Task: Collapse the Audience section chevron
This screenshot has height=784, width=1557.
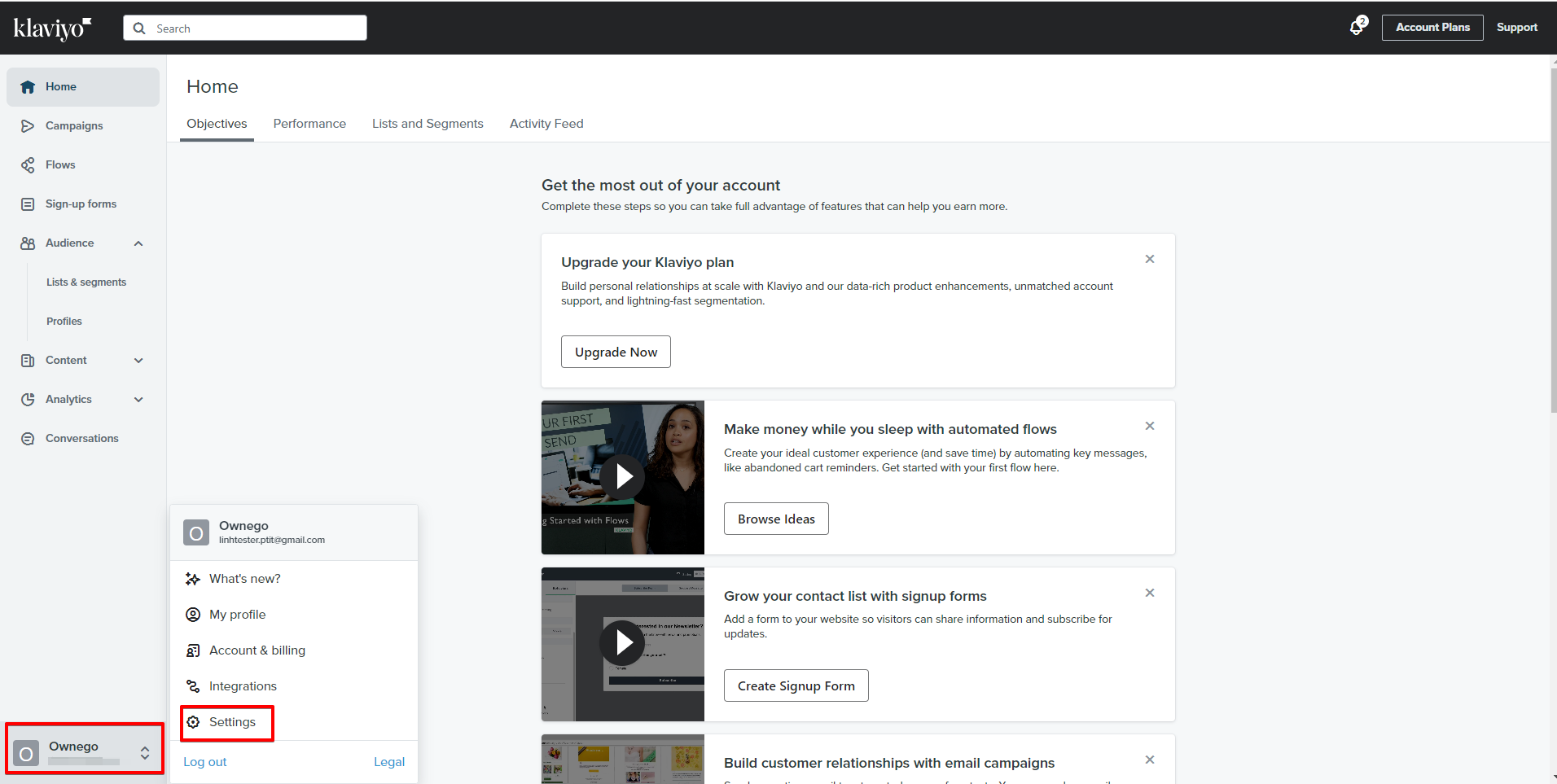Action: pyautogui.click(x=138, y=243)
